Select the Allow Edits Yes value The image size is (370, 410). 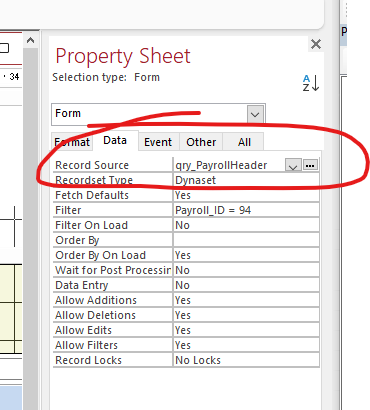[x=246, y=330]
